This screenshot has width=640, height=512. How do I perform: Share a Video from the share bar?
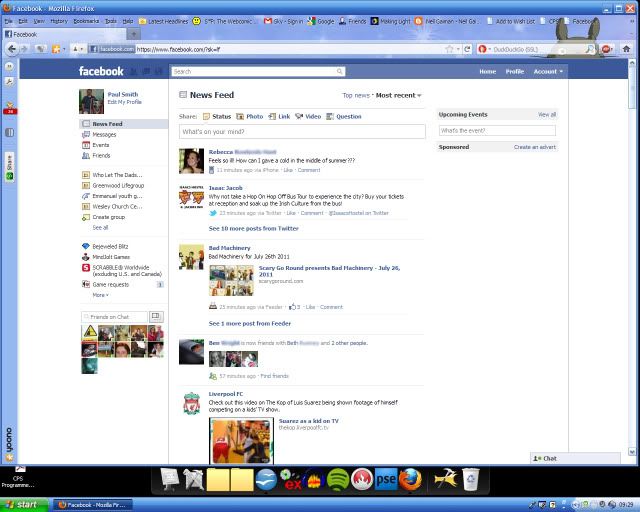point(308,116)
